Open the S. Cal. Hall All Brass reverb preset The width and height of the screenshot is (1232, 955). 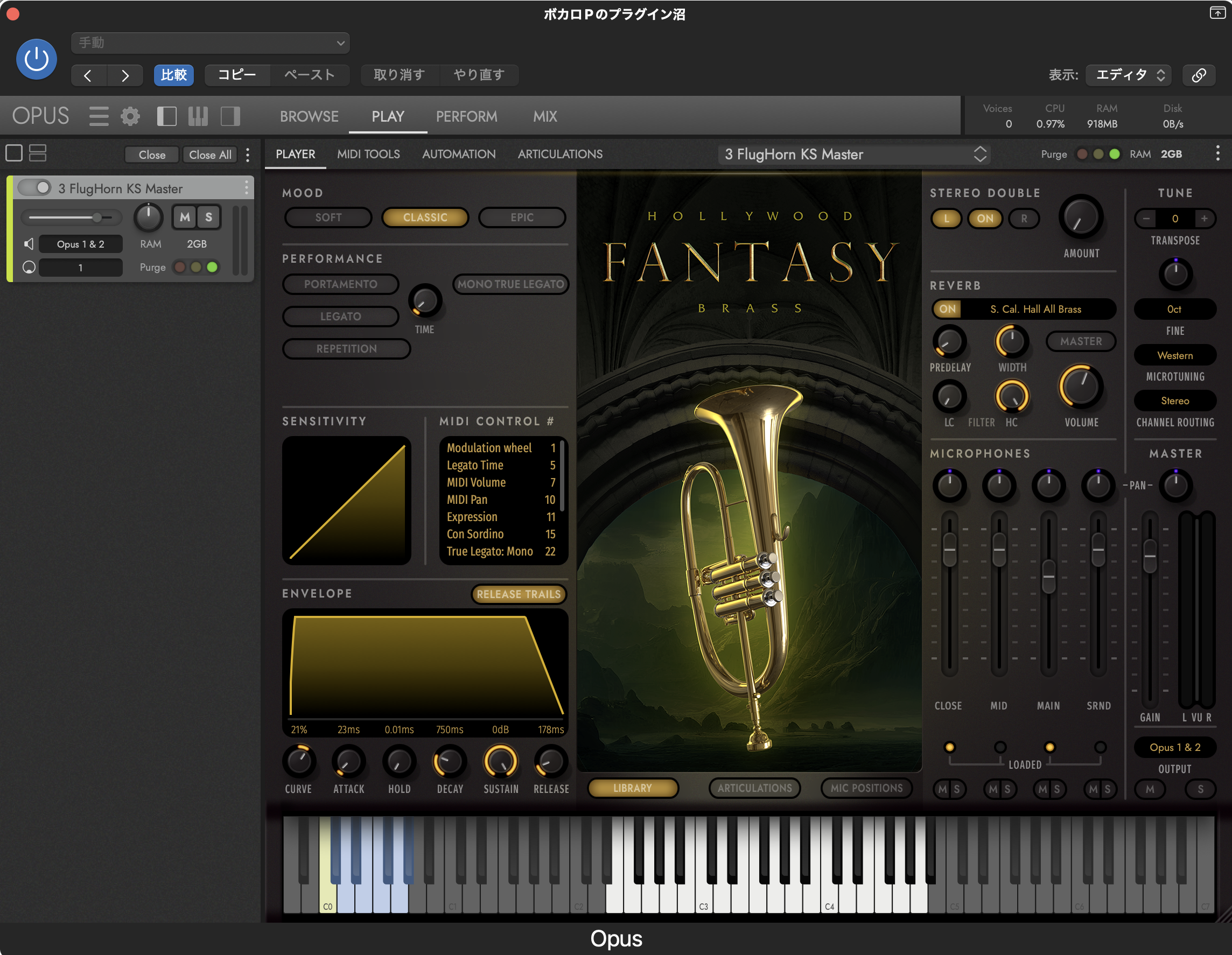click(x=1035, y=309)
